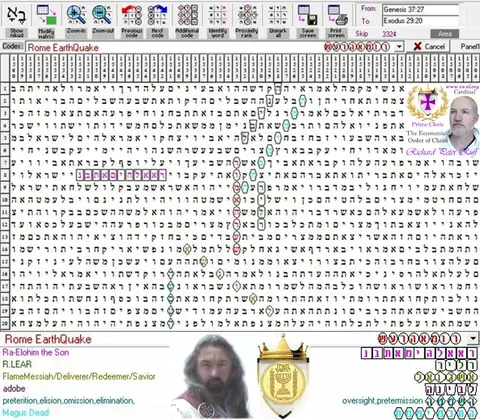This screenshot has width=480, height=420.
Task: Go to the Previous code
Action: (x=132, y=21)
